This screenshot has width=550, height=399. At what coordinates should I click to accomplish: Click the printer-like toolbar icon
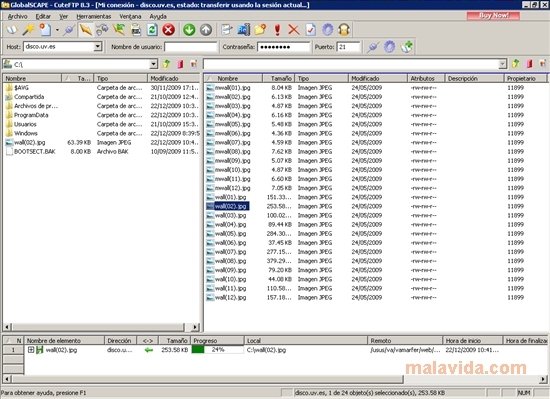(x=136, y=30)
